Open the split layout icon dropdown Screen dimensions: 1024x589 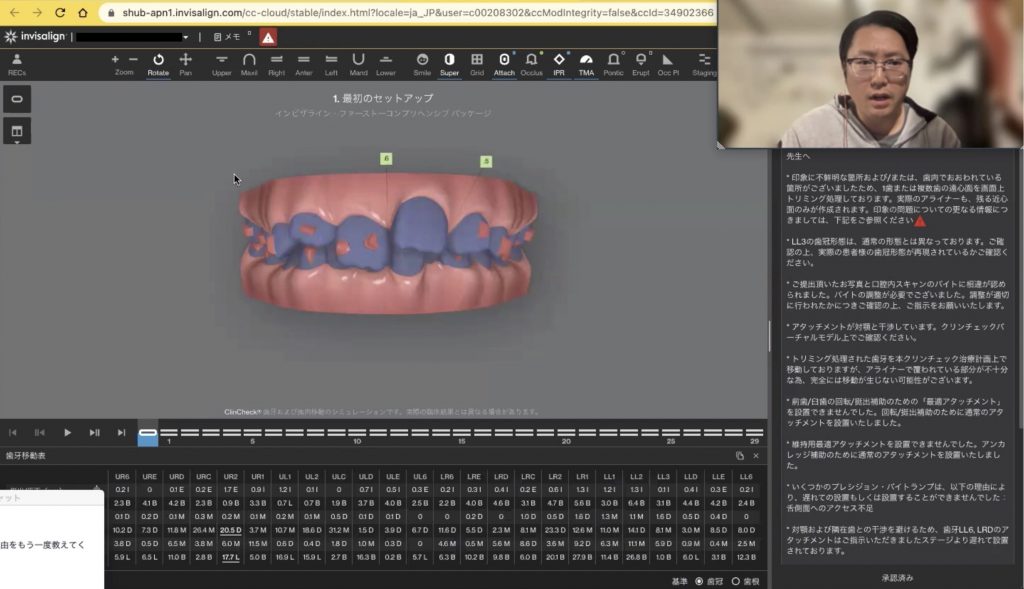(17, 132)
